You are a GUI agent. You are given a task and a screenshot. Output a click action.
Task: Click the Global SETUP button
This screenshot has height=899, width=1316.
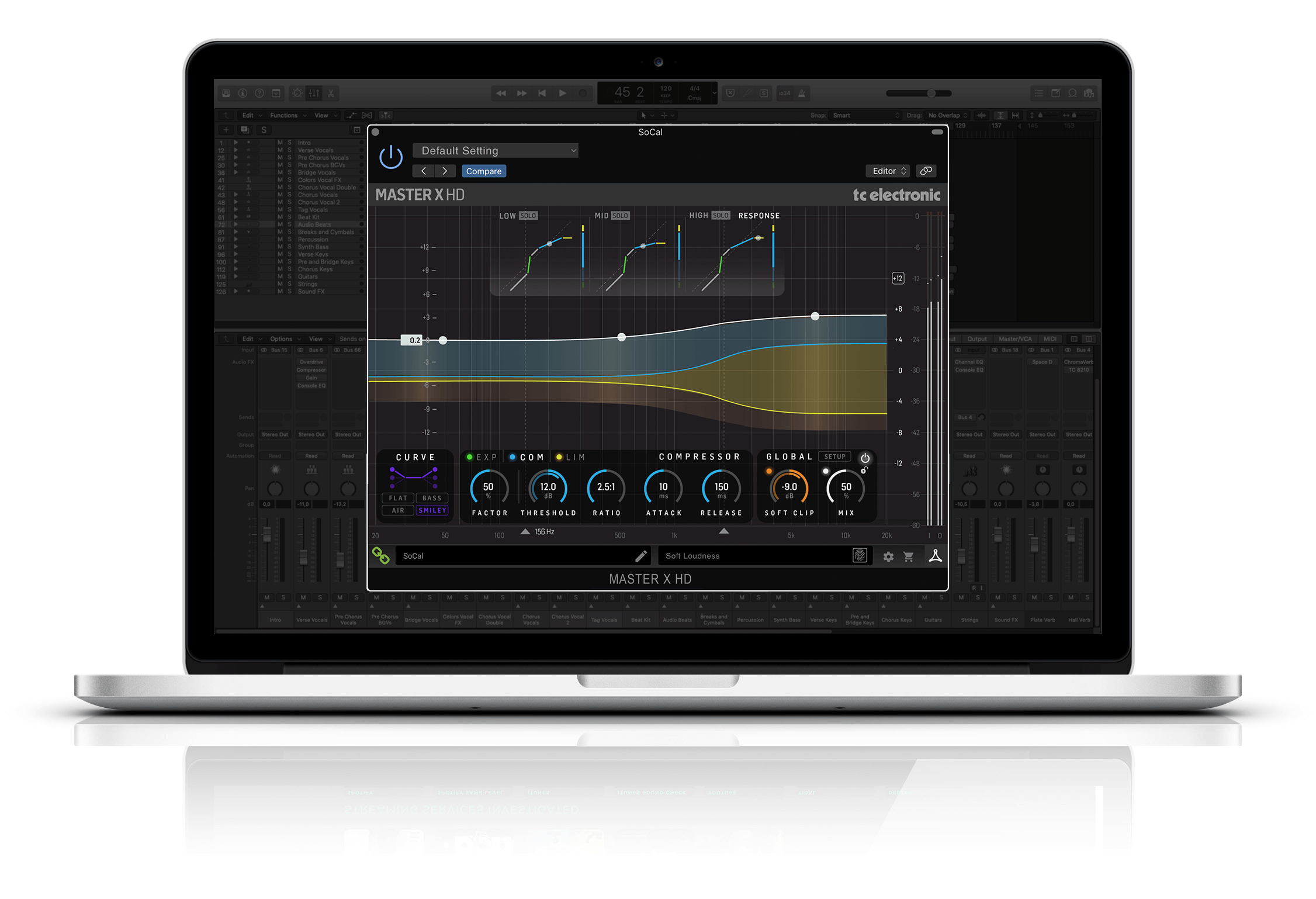click(835, 457)
